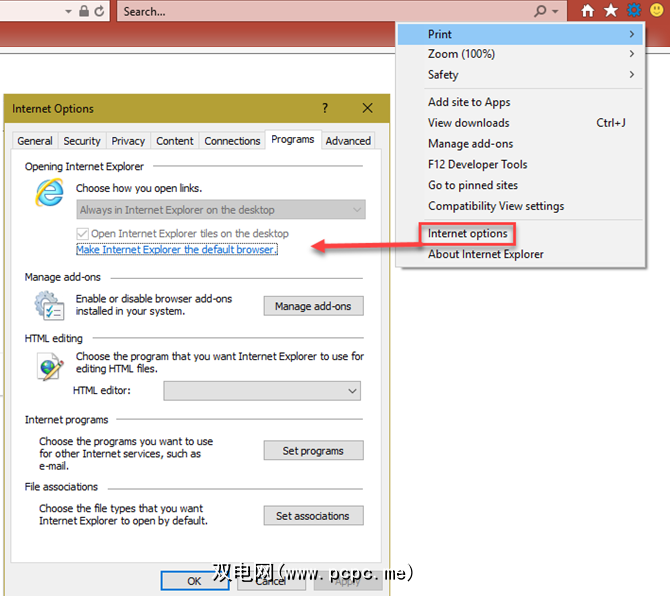Click the smiley feedback icon
This screenshot has height=596, width=670.
(657, 10)
